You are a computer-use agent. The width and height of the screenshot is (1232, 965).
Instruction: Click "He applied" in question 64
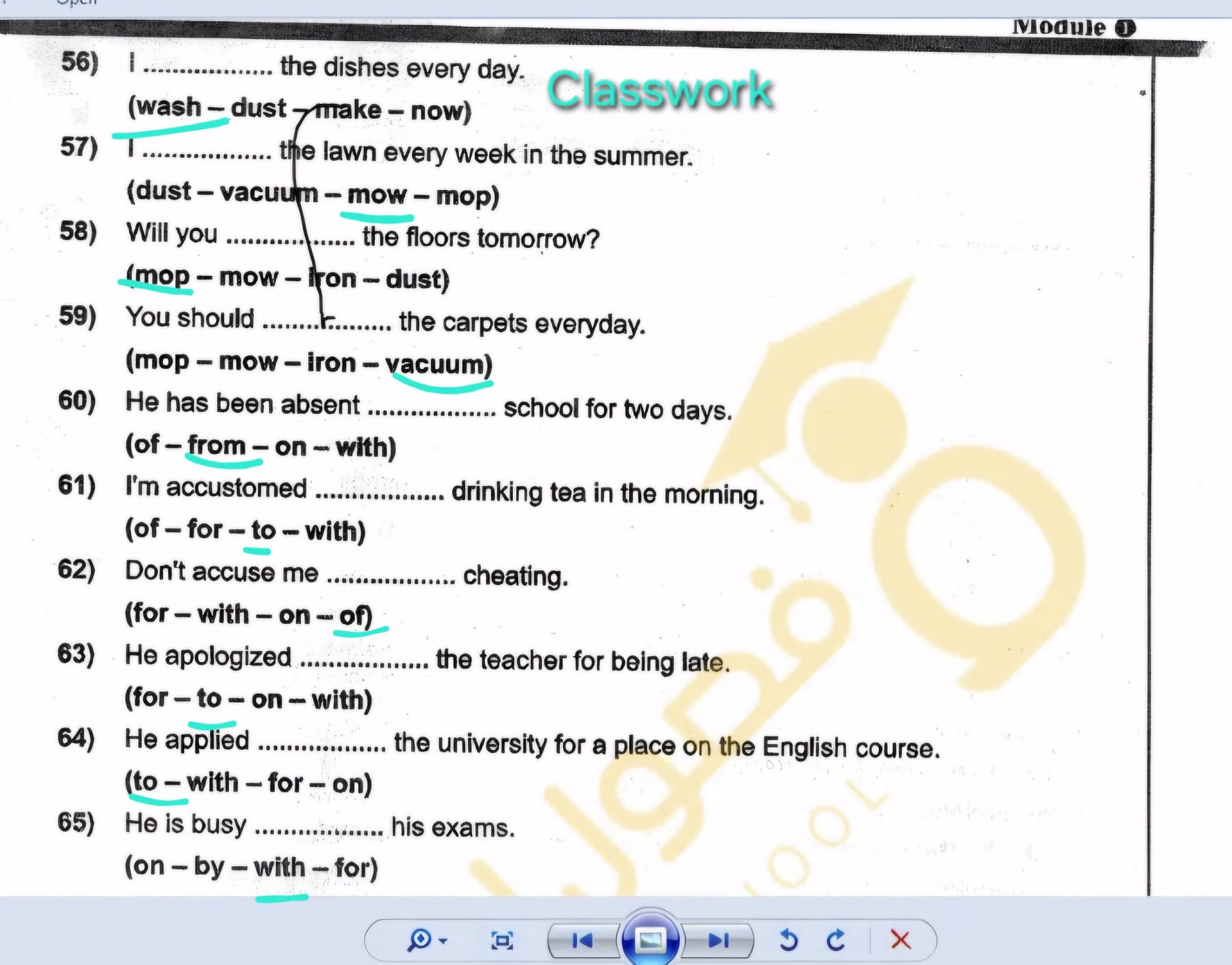click(187, 740)
